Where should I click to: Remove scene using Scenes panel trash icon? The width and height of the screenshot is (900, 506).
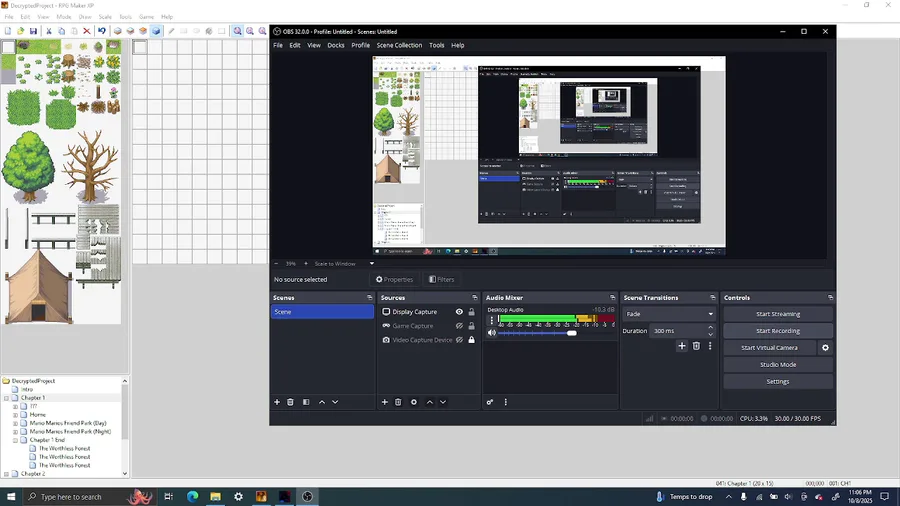click(x=290, y=402)
